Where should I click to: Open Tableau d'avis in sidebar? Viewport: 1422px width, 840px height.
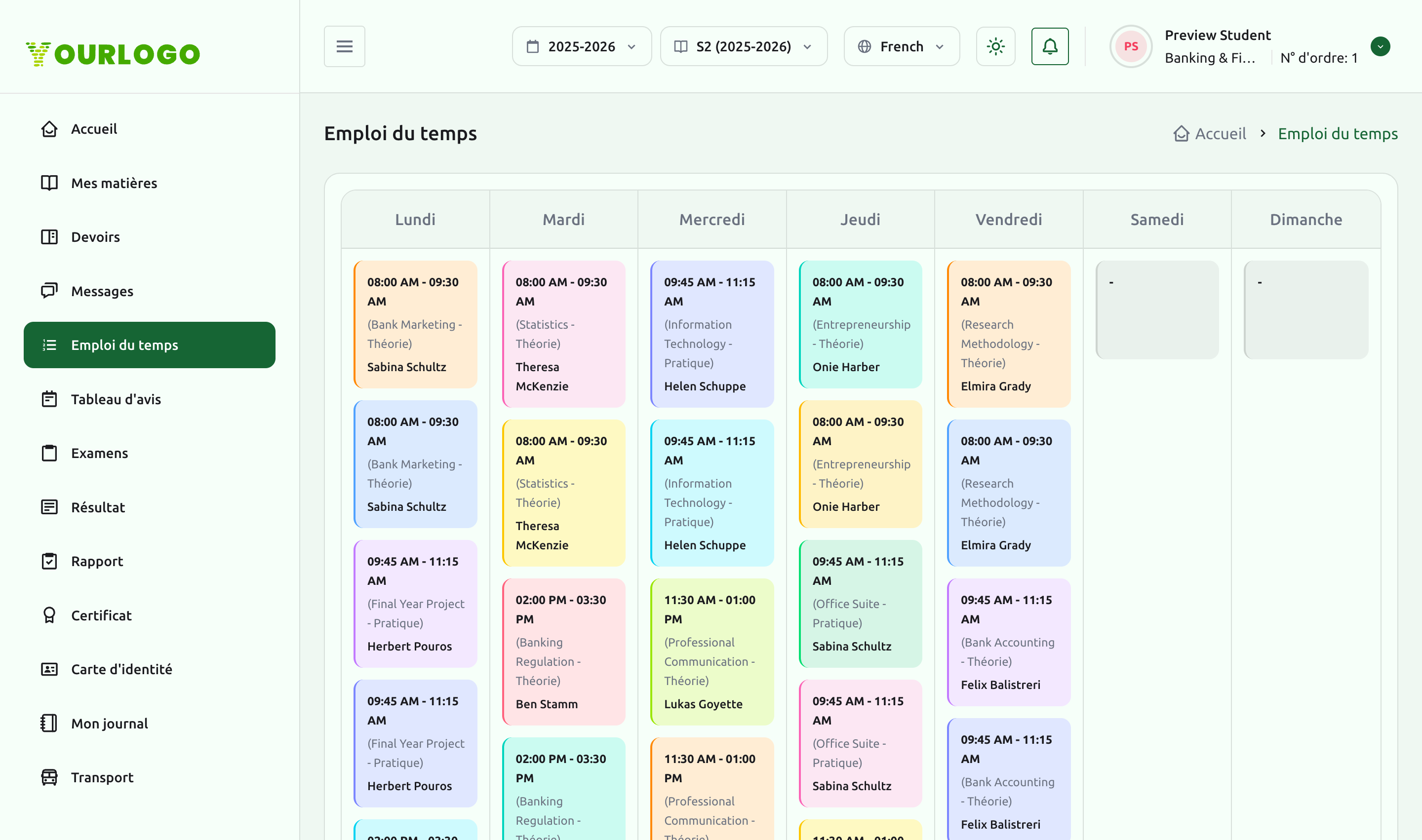coord(150,399)
